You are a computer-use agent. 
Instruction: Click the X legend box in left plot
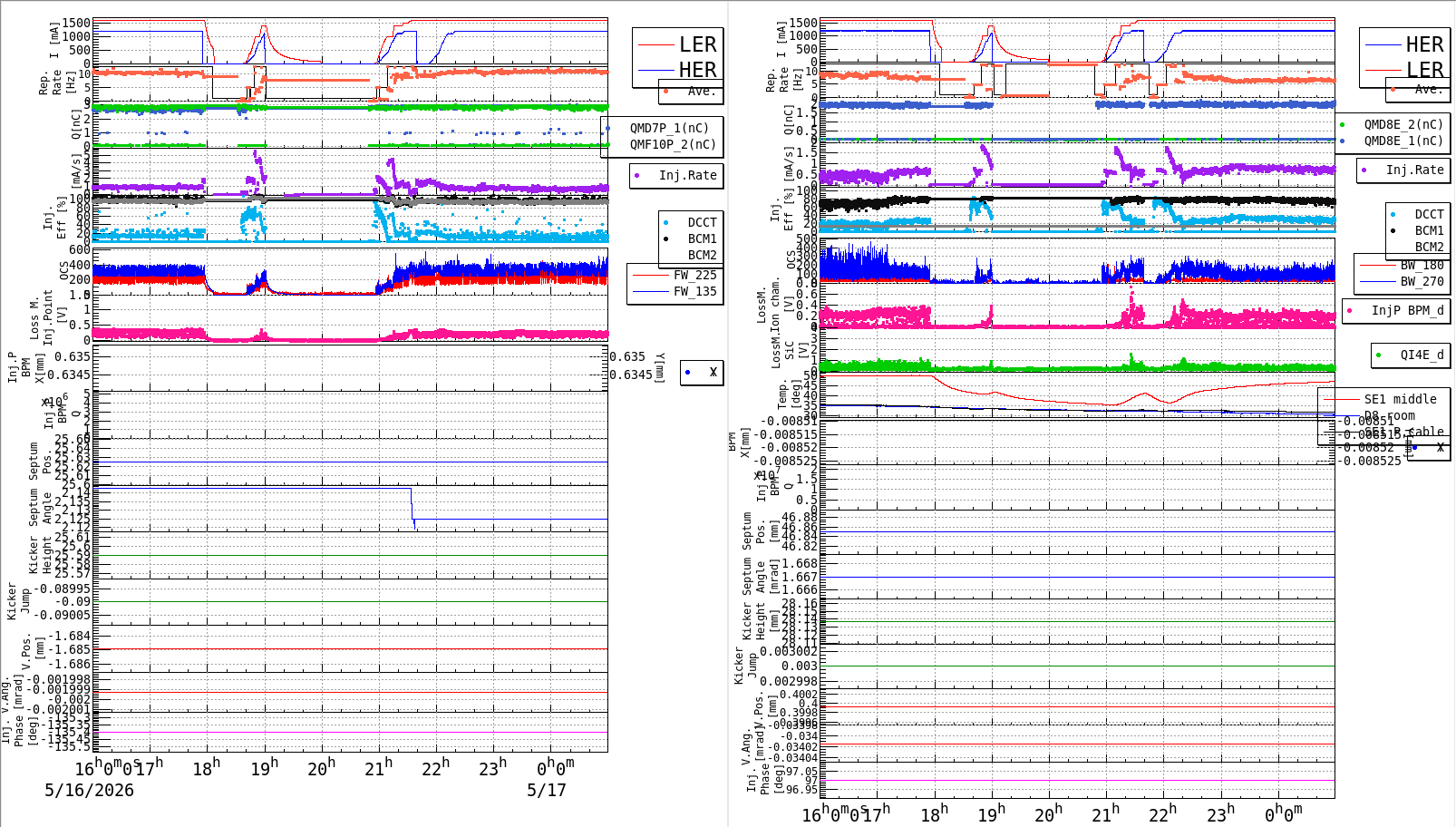[703, 372]
